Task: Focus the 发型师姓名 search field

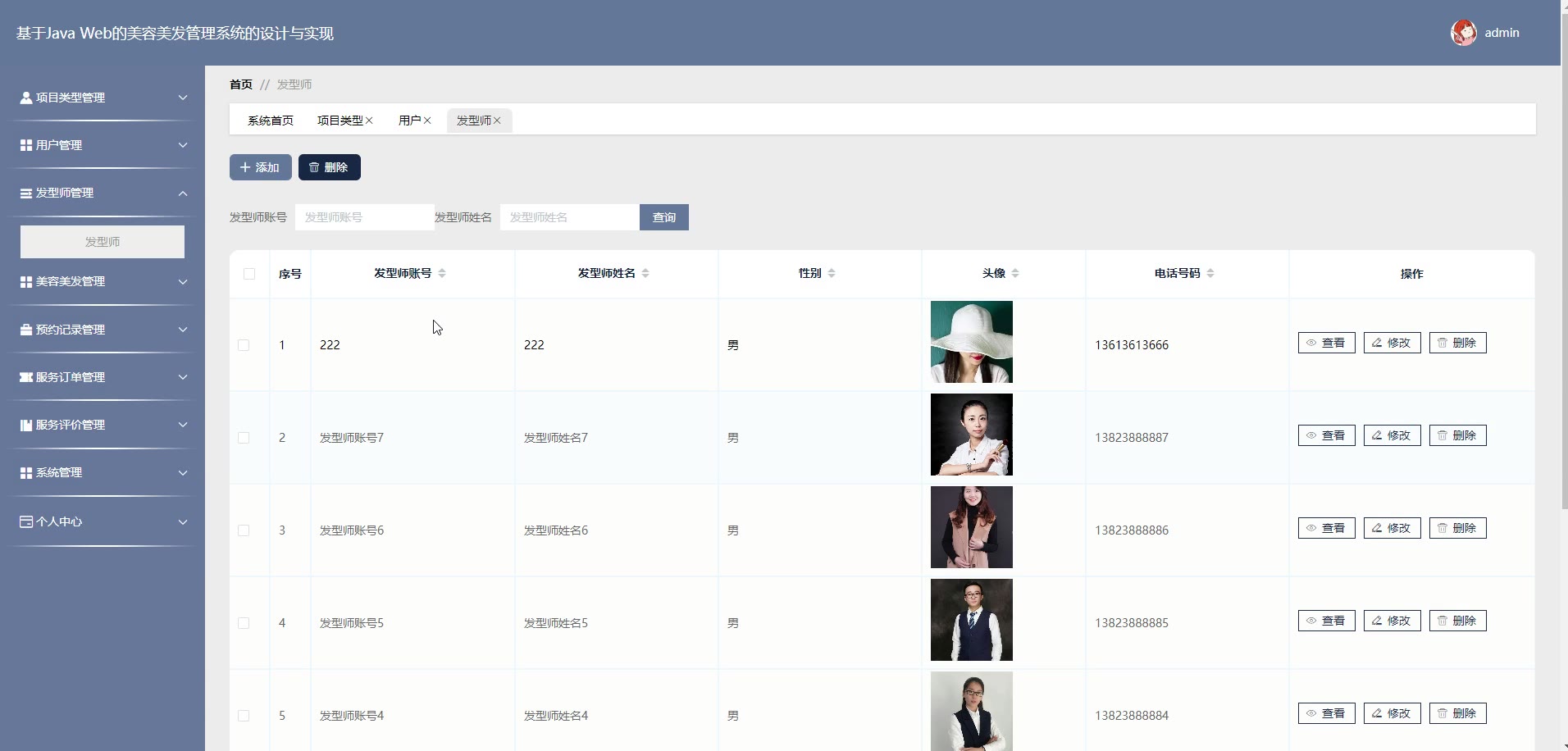Action: pos(570,217)
